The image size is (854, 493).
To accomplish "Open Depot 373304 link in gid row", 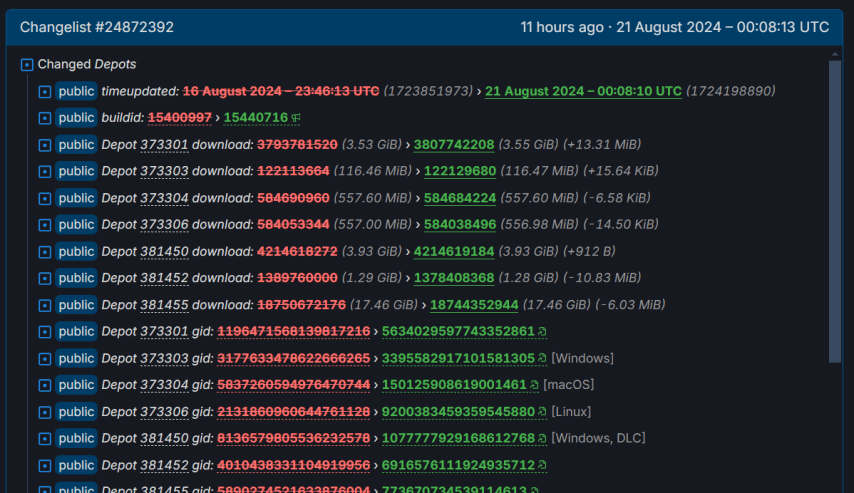I will click(x=164, y=385).
